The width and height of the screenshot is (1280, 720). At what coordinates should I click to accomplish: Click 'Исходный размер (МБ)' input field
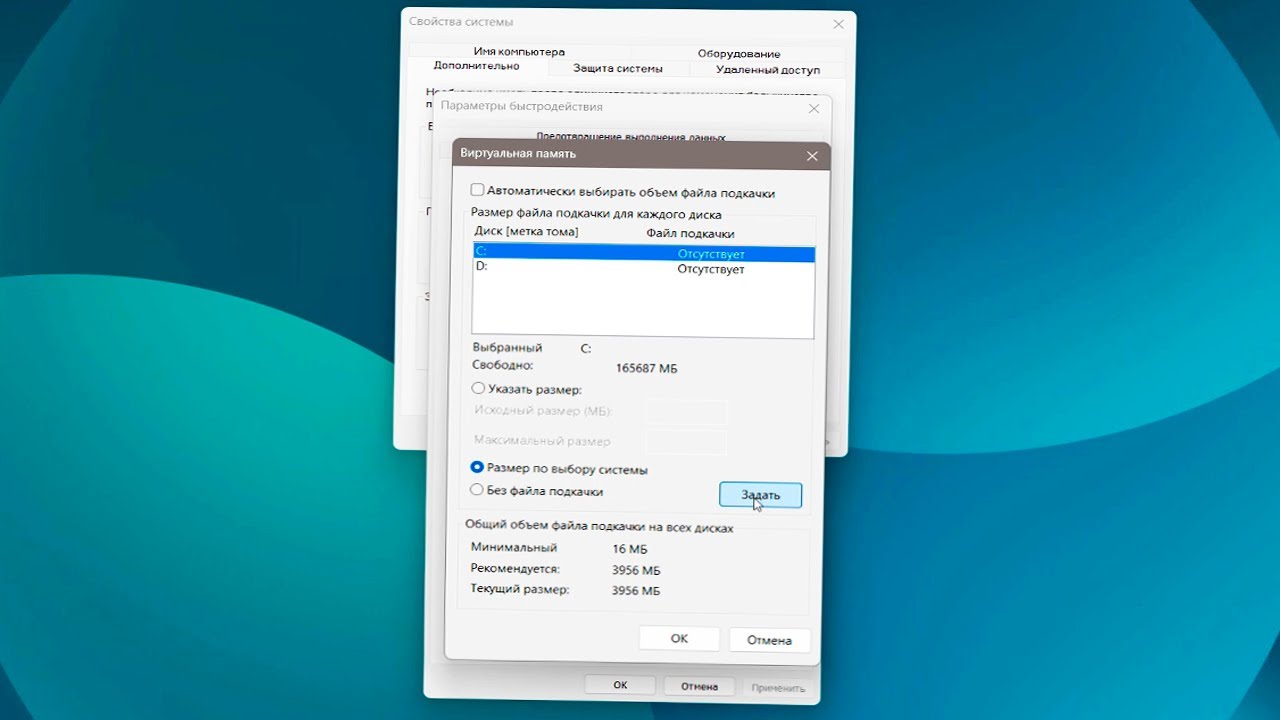tap(686, 411)
